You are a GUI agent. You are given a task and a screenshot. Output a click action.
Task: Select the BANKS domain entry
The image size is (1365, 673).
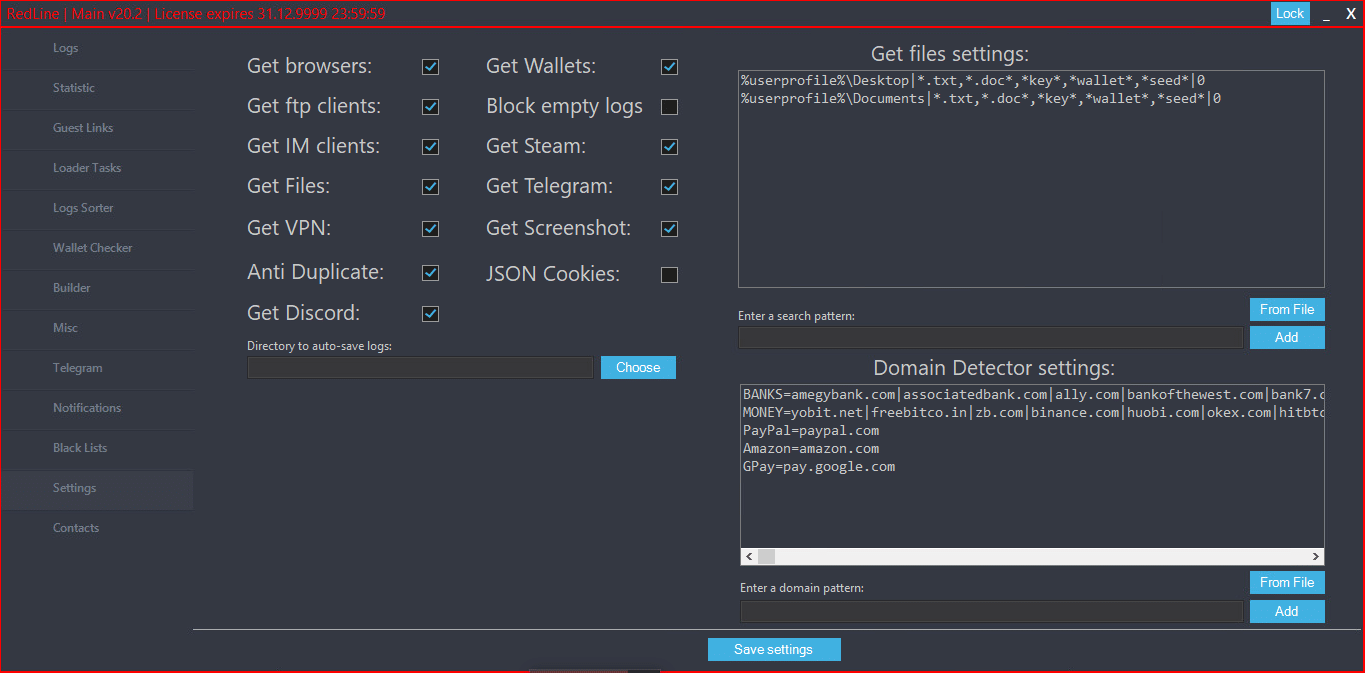coord(1033,394)
